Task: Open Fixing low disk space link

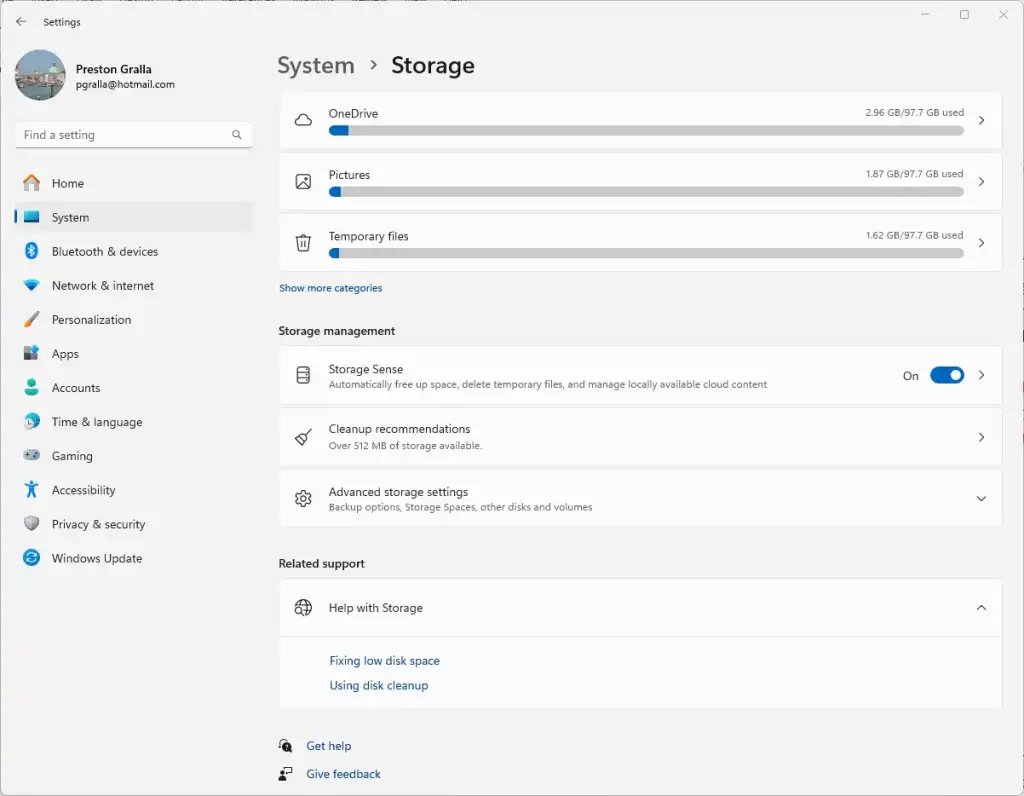Action: click(x=384, y=661)
